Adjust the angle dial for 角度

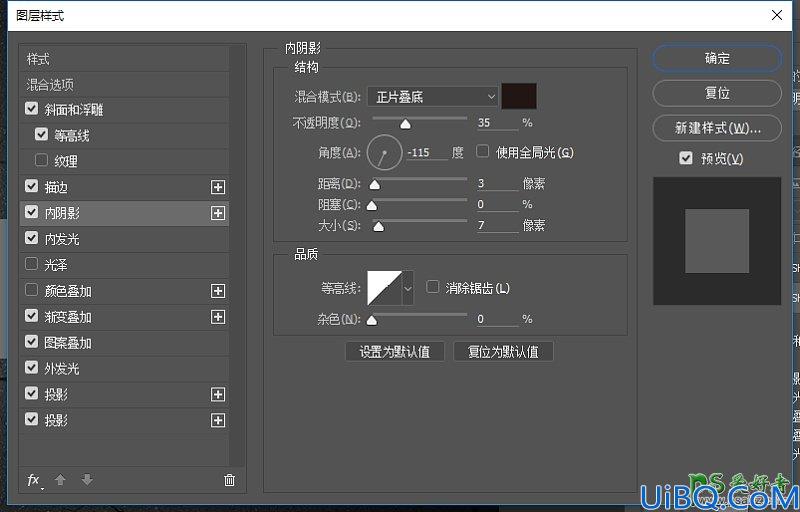(384, 152)
